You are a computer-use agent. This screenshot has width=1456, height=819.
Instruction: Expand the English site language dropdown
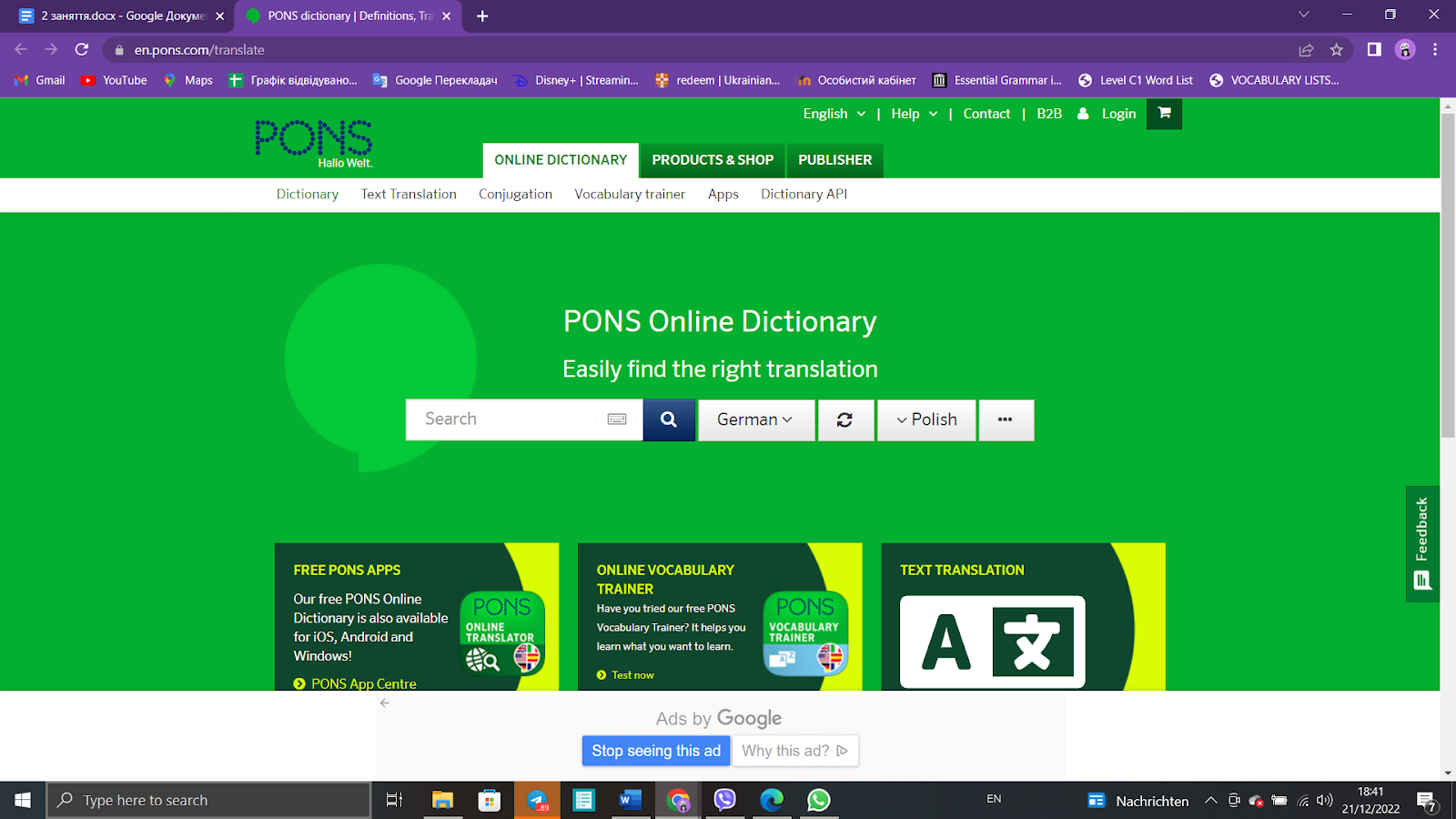tap(834, 114)
